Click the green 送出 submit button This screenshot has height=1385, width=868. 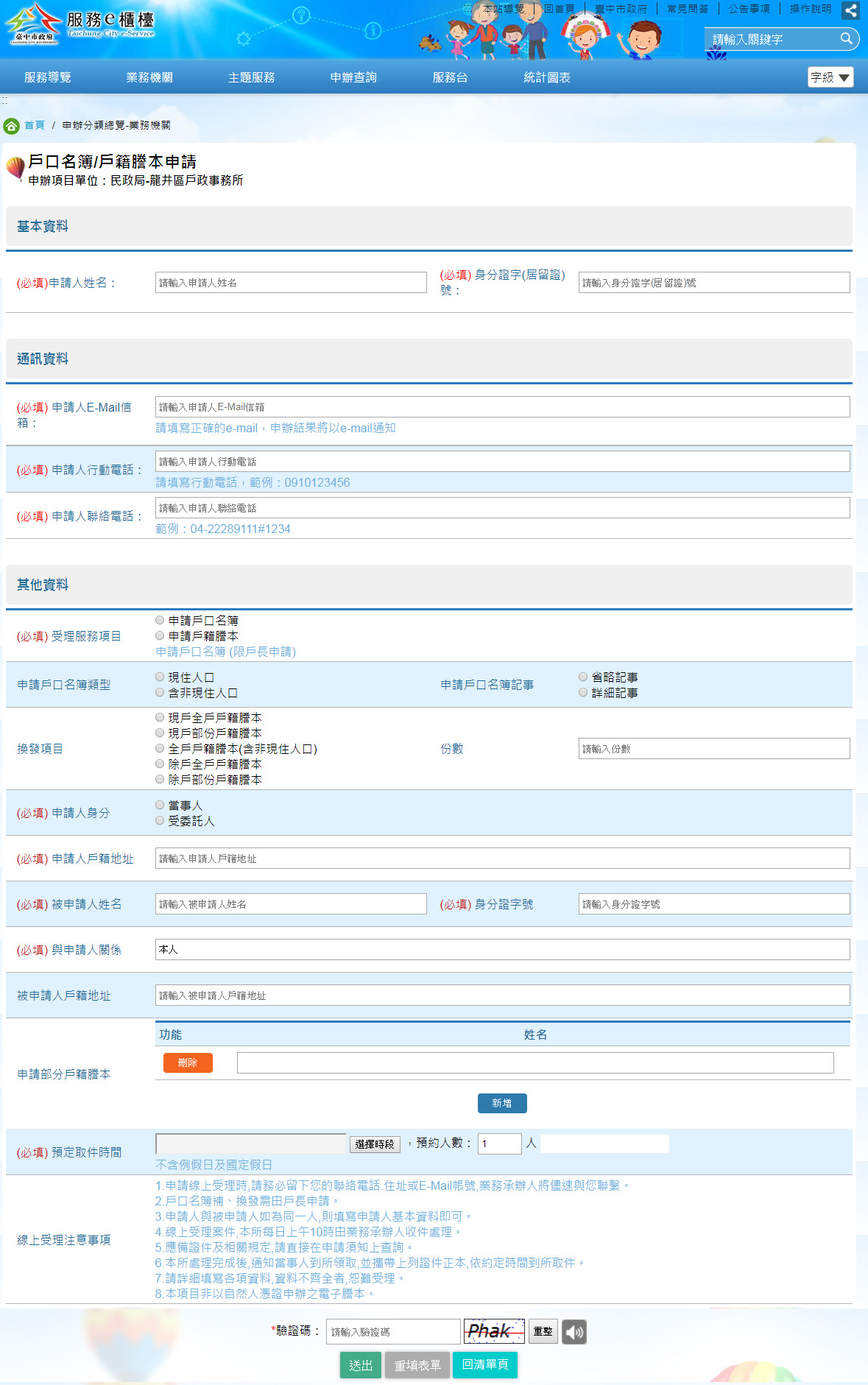point(361,1365)
